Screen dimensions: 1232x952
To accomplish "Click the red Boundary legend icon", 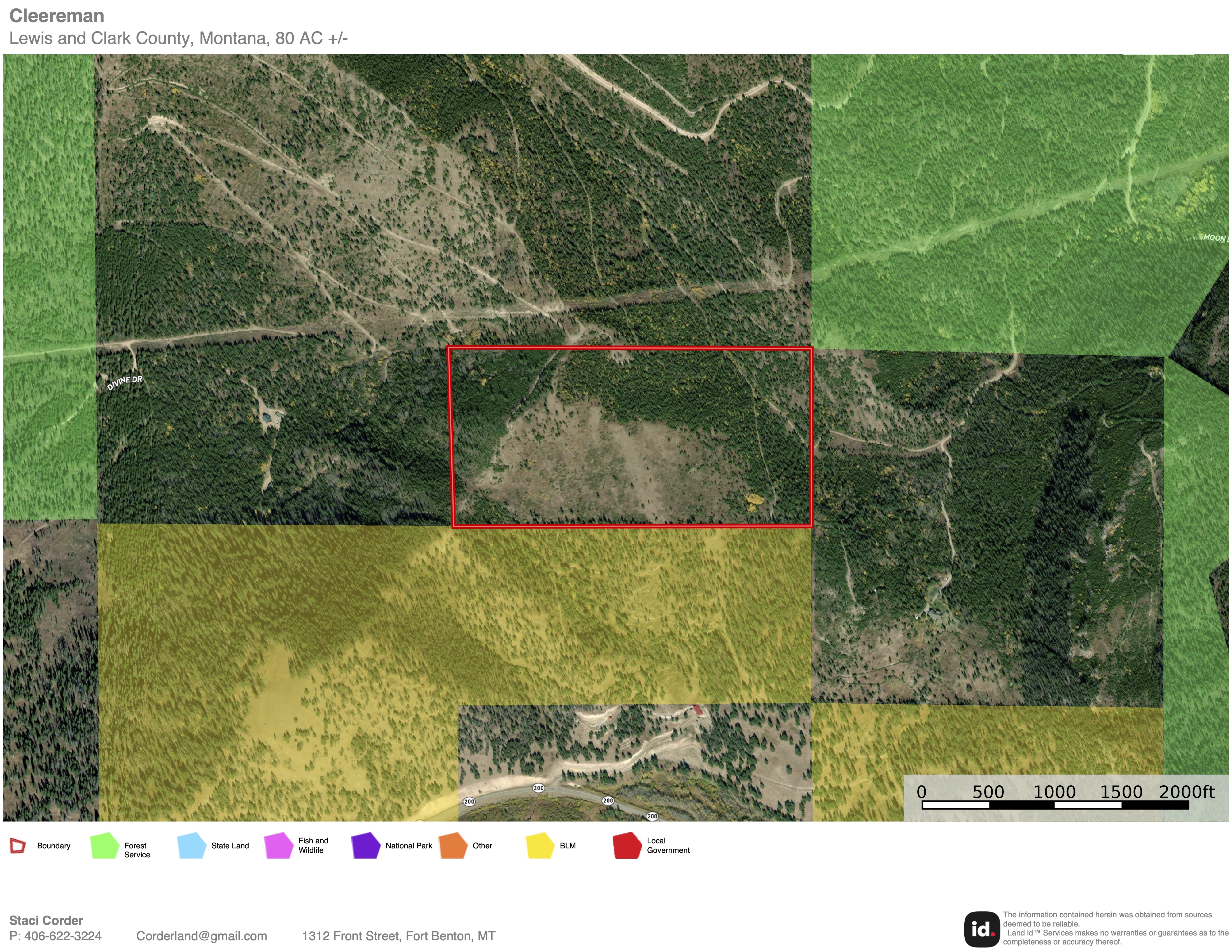I will point(18,846).
